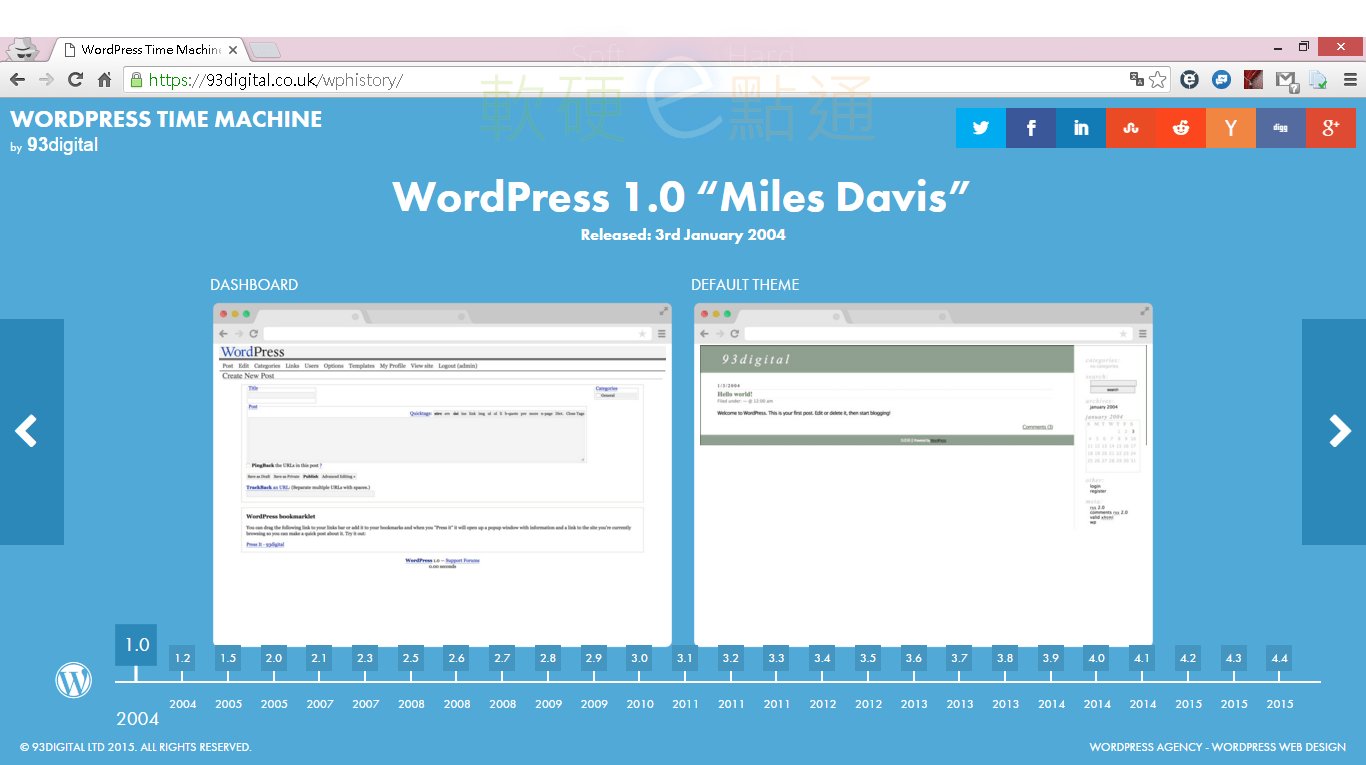The height and width of the screenshot is (765, 1366).
Task: Reload the current page
Action: tap(75, 80)
